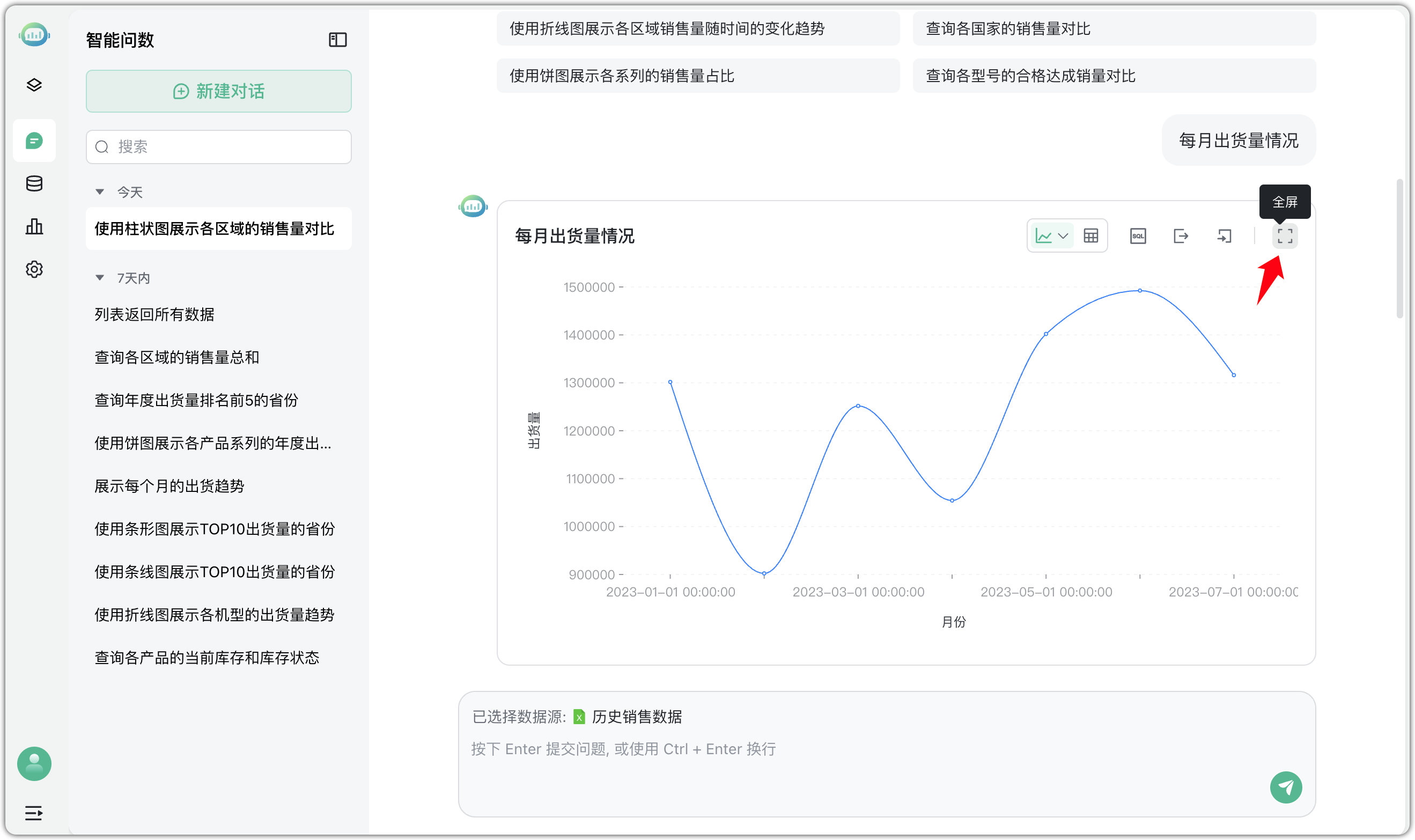Select history item 展示每个月的出货趋势
The image size is (1415, 840).
pyautogui.click(x=169, y=486)
